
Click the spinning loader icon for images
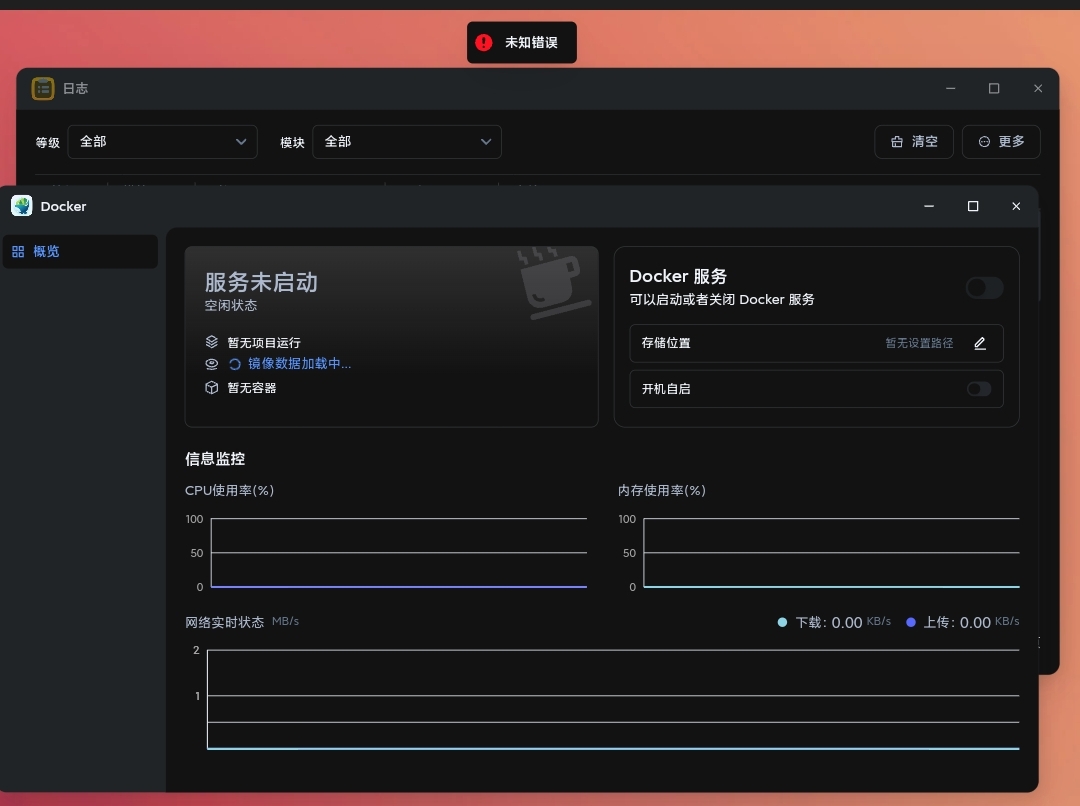click(x=235, y=364)
